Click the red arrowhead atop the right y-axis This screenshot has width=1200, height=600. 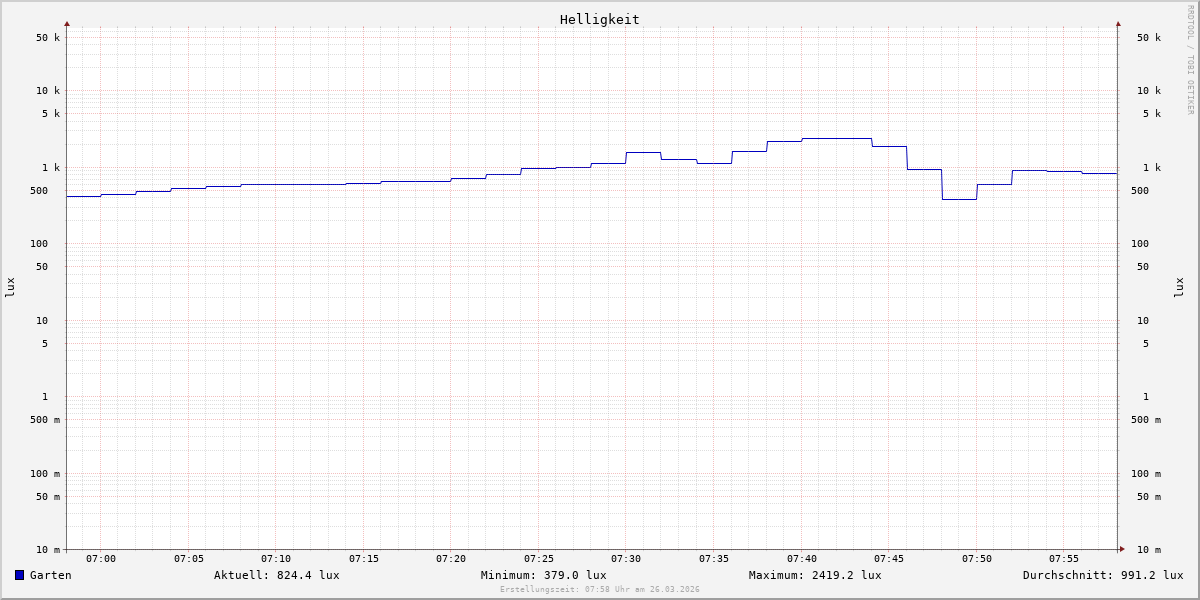[x=1118, y=23]
